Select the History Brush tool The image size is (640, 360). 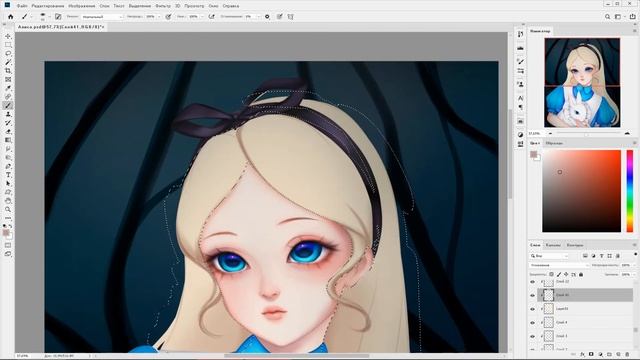[x=8, y=122]
